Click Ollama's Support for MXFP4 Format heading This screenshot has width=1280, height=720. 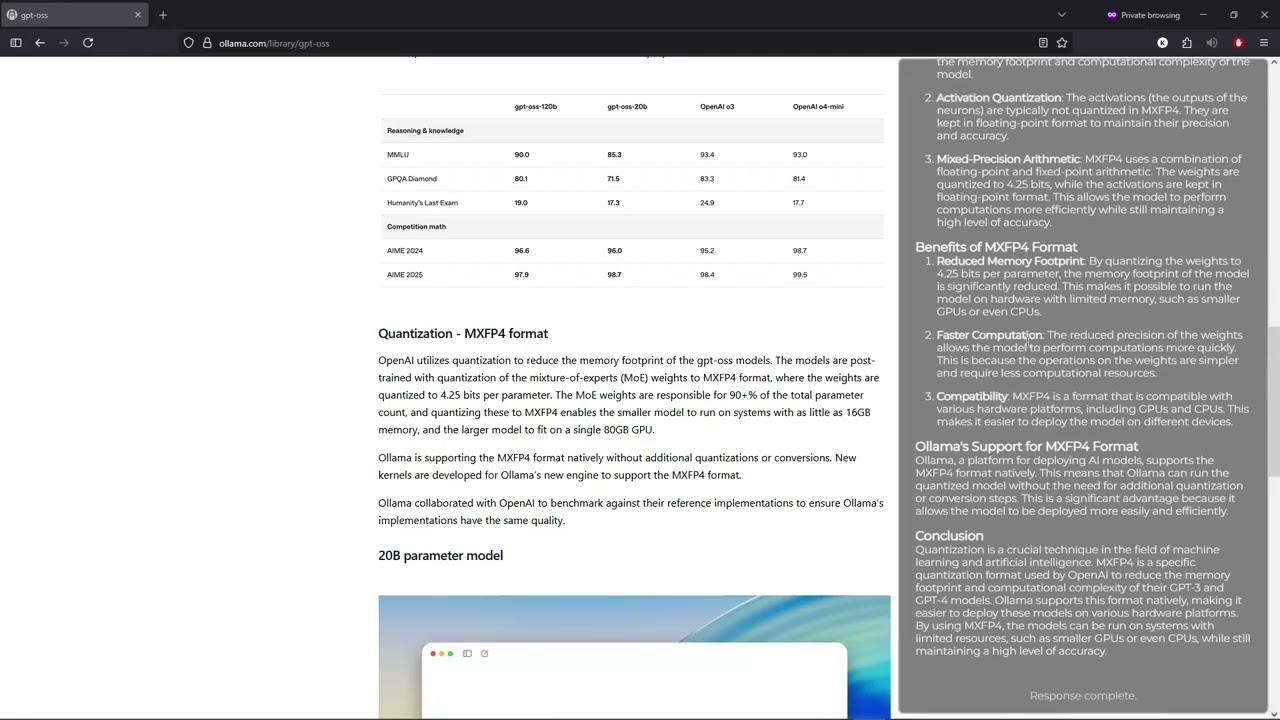tap(1026, 447)
